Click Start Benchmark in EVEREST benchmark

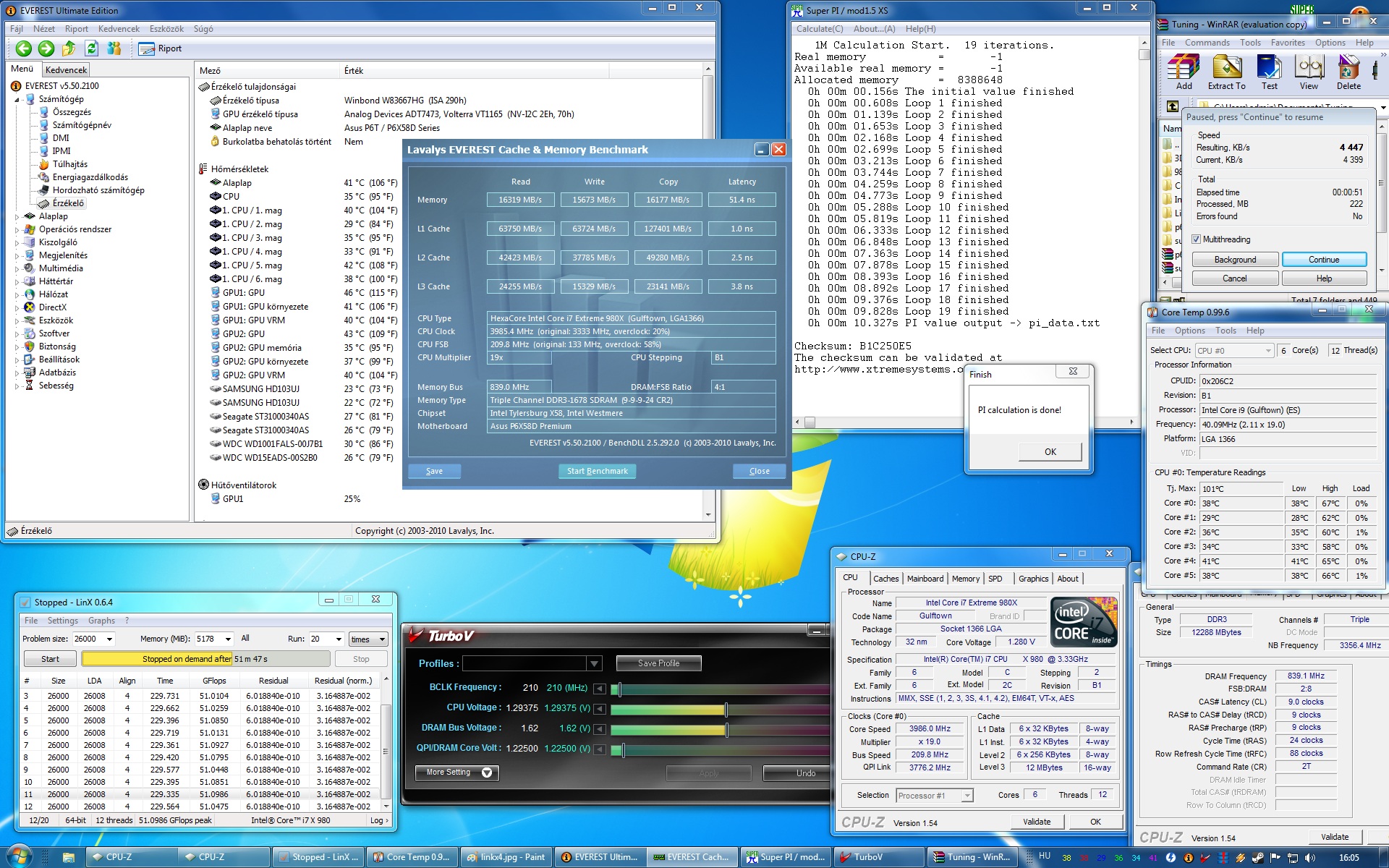pos(598,471)
